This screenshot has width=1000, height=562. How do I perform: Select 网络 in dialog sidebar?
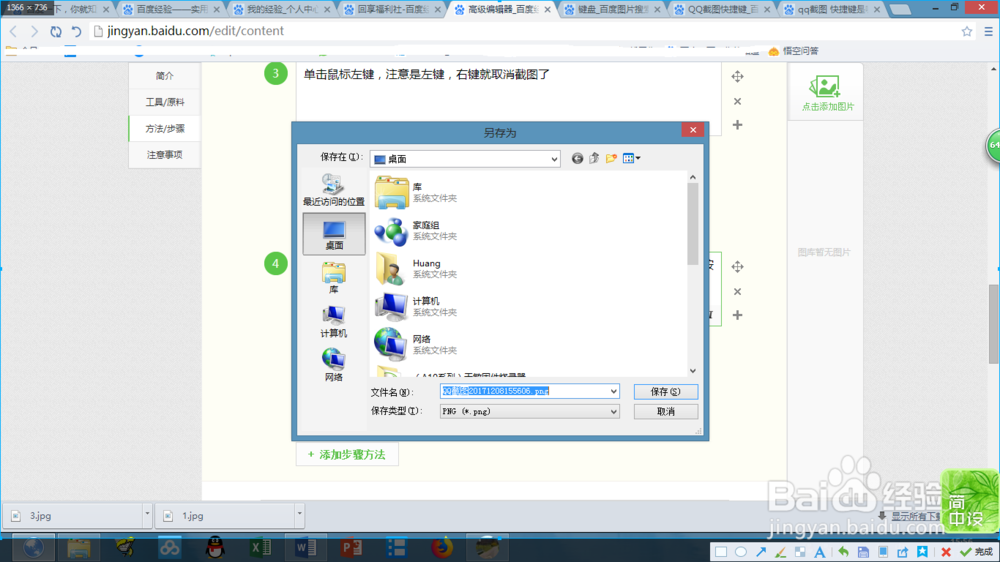click(x=334, y=365)
